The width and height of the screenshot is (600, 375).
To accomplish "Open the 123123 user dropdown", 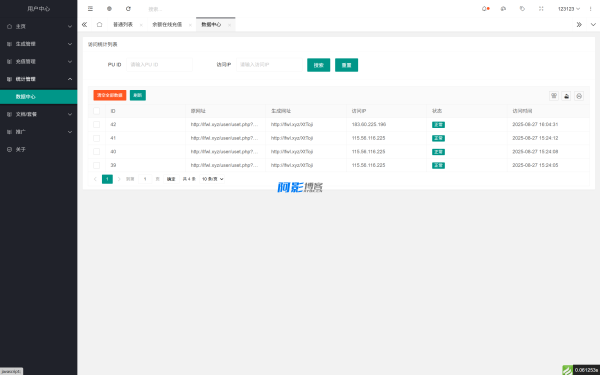I will tap(569, 9).
